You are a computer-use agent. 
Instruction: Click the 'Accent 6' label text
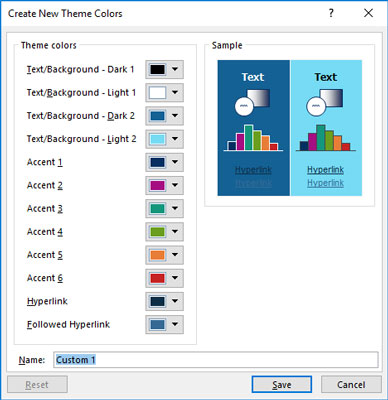click(x=45, y=278)
